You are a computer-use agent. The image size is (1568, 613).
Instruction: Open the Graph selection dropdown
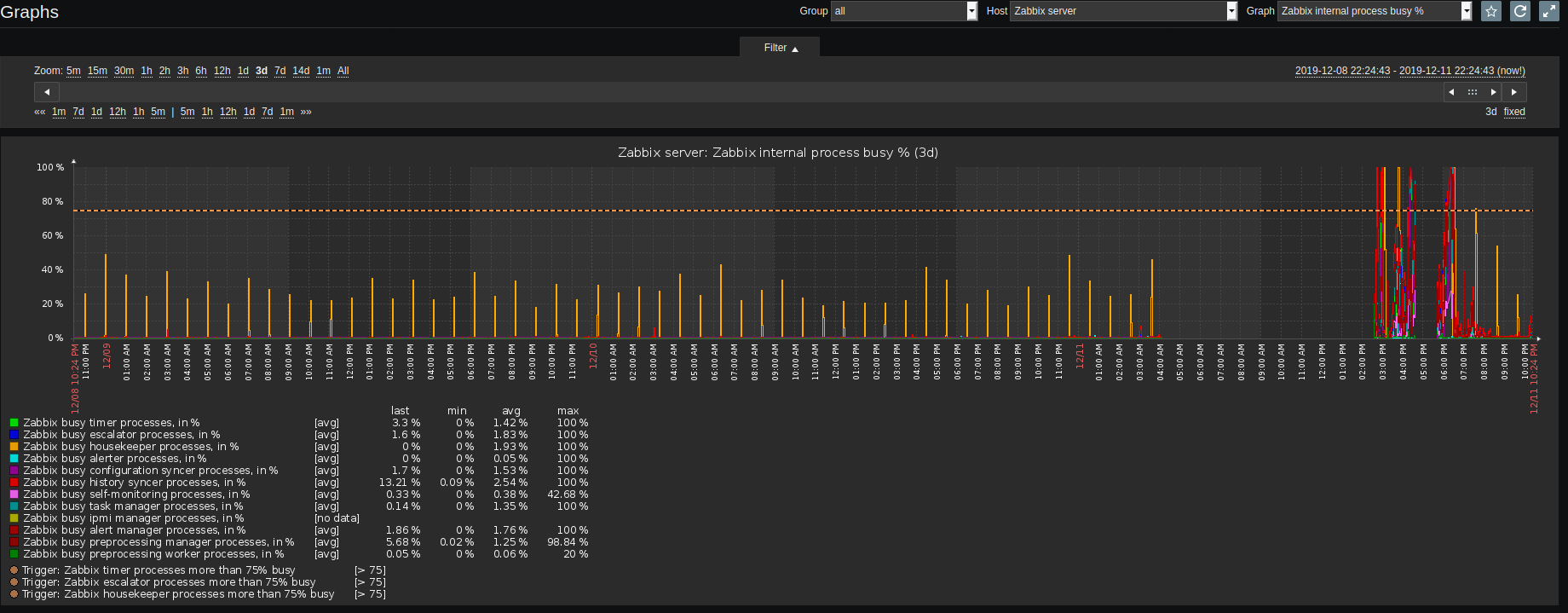click(x=1374, y=11)
